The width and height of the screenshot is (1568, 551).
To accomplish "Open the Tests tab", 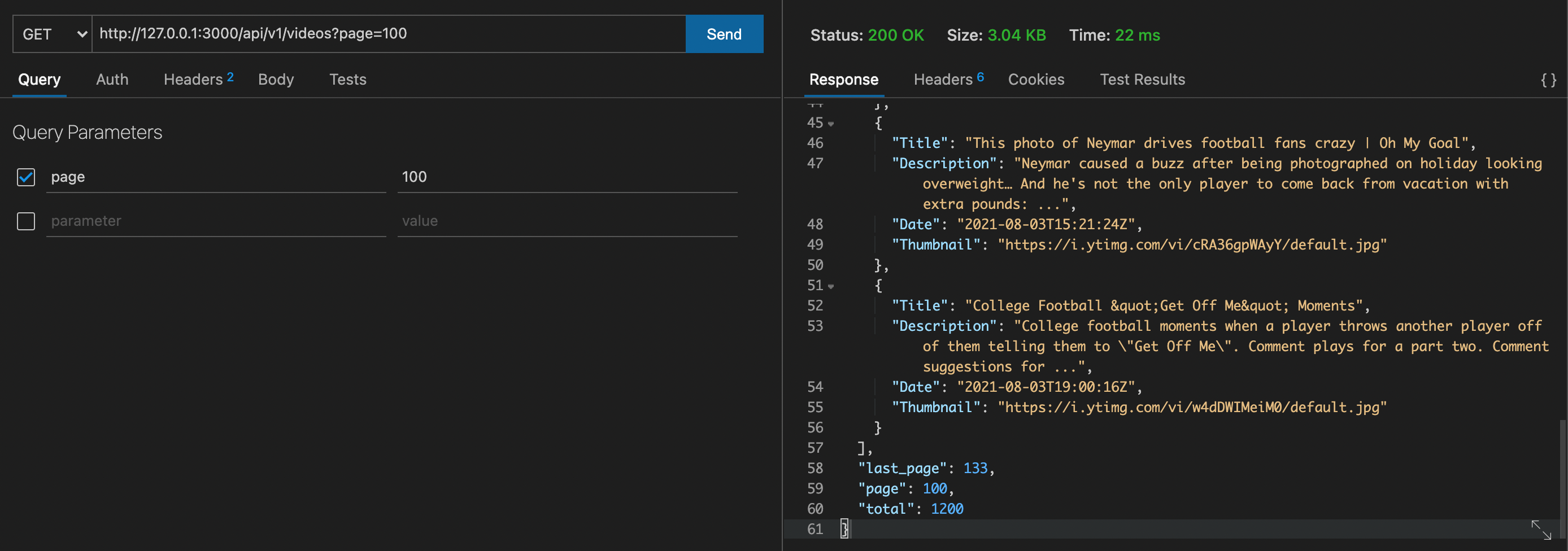I will [x=347, y=80].
